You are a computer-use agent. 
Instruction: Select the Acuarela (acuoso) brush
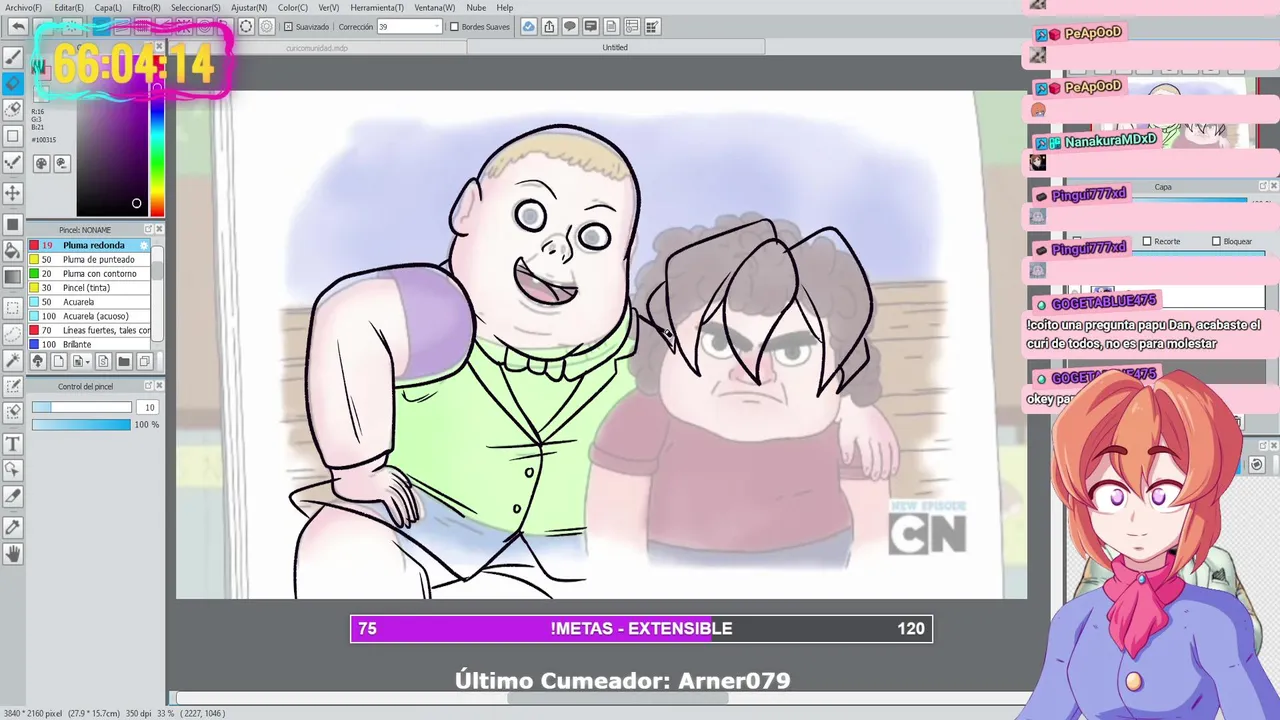[90, 316]
